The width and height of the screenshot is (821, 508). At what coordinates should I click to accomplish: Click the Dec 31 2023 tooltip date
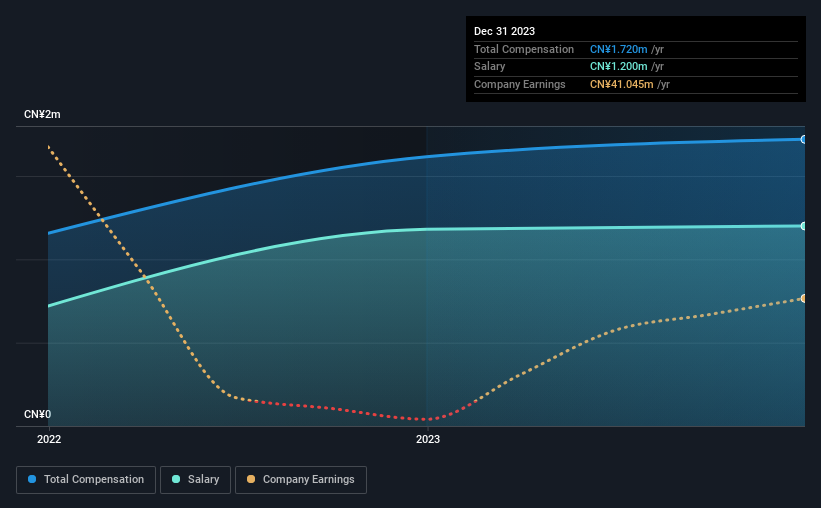pos(504,31)
